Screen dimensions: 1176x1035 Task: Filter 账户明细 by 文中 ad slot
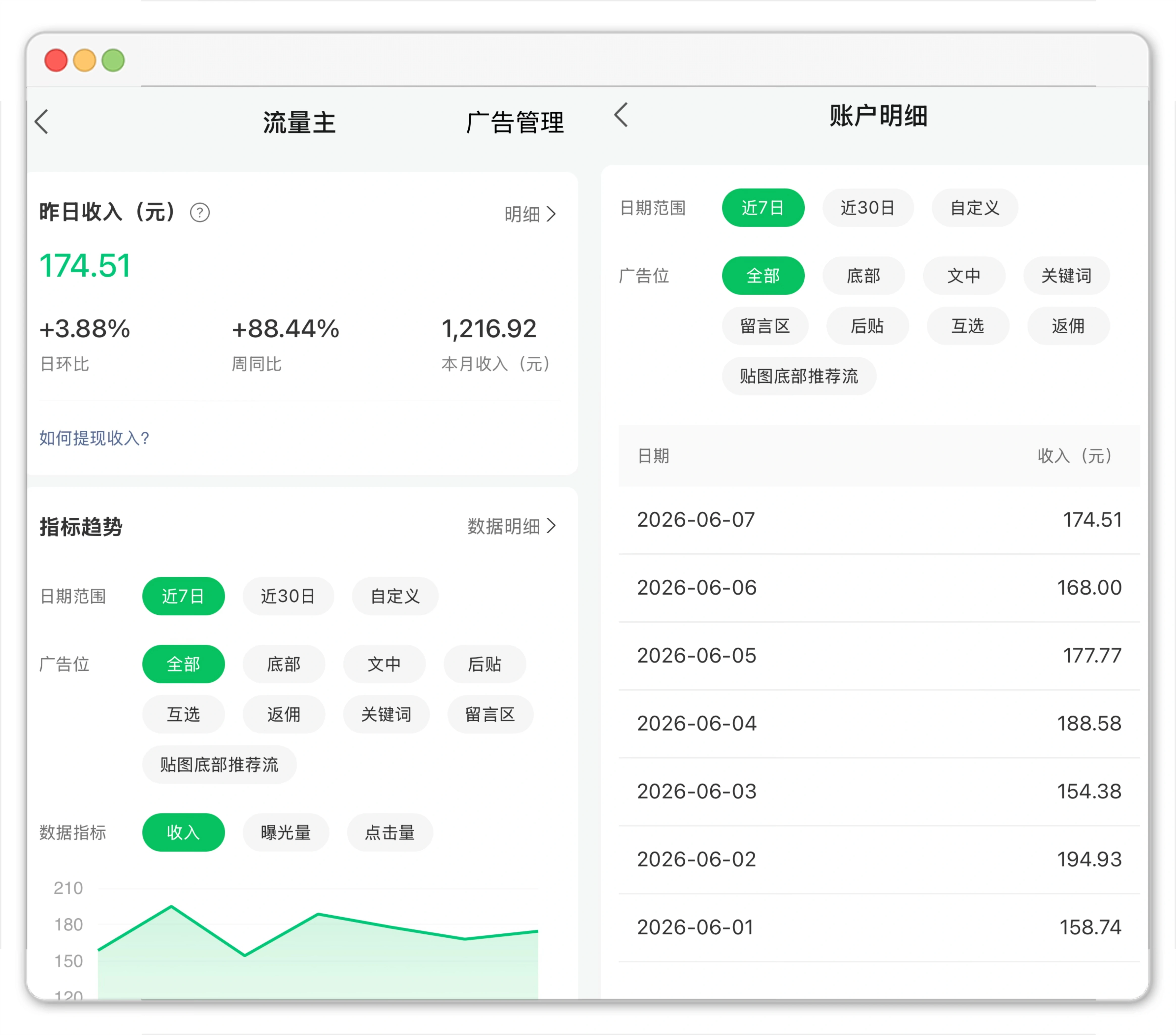click(x=964, y=276)
